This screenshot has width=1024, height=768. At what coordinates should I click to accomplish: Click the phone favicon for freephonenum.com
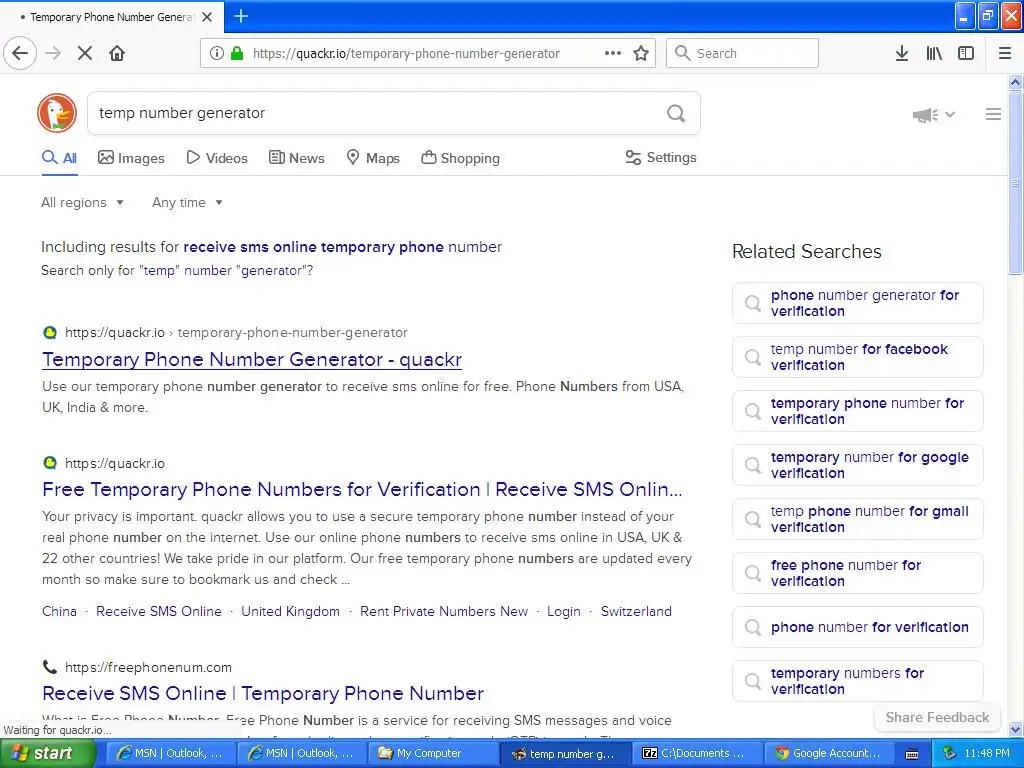click(50, 667)
